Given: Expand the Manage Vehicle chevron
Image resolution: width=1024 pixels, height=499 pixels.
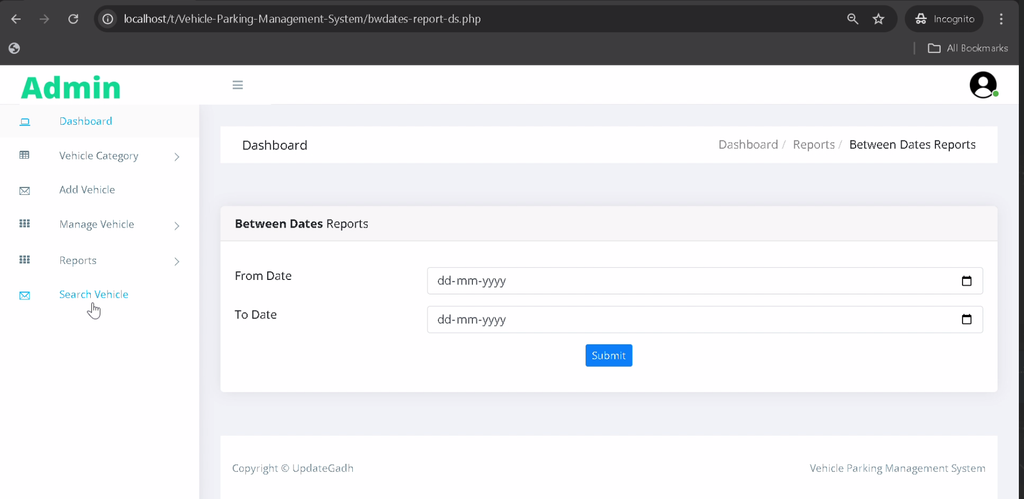Looking at the screenshot, I should [177, 226].
